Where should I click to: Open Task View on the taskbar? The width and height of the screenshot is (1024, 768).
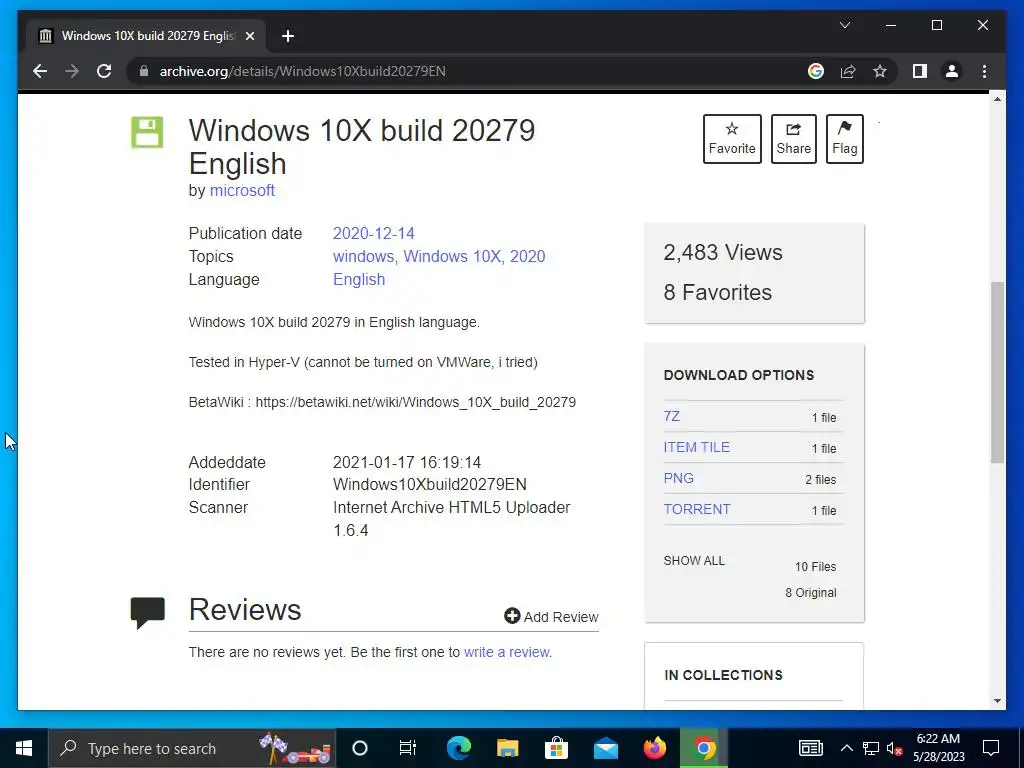(x=408, y=748)
